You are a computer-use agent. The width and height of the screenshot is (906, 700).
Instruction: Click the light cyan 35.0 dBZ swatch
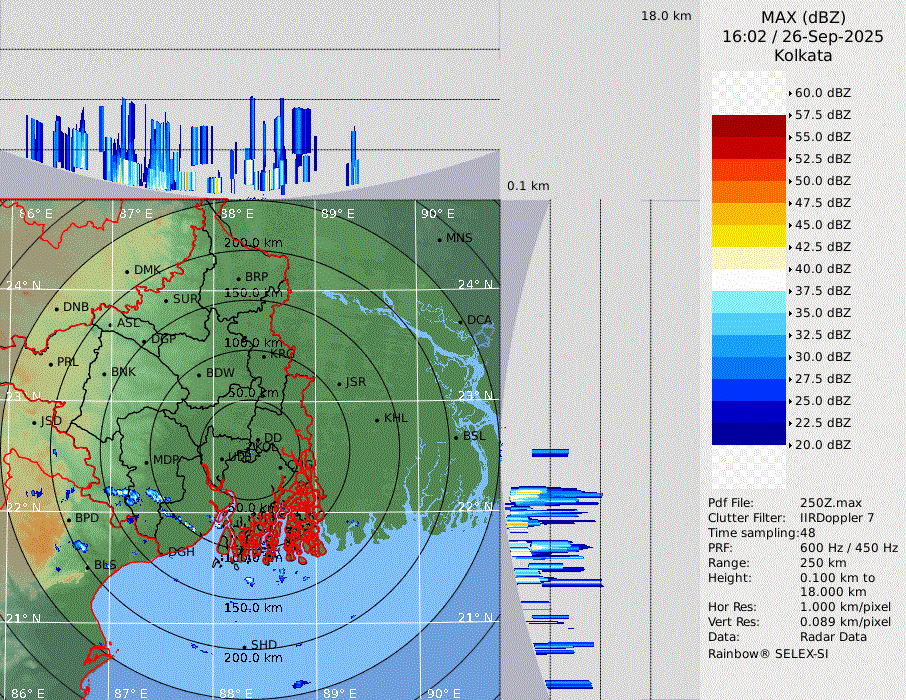749,302
